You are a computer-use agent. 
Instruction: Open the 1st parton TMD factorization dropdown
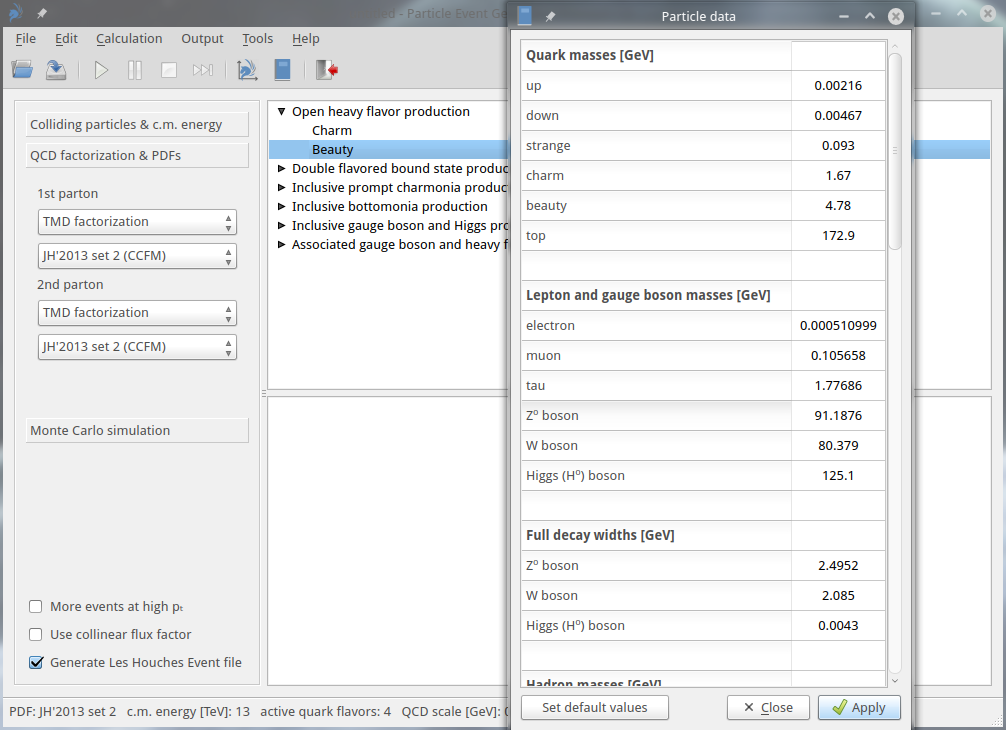[138, 222]
